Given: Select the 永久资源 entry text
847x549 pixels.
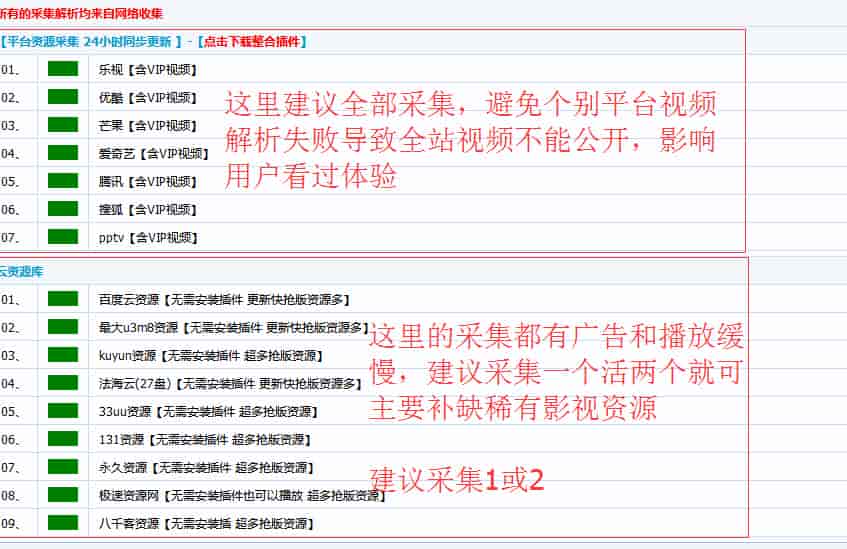Looking at the screenshot, I should pos(206,468).
